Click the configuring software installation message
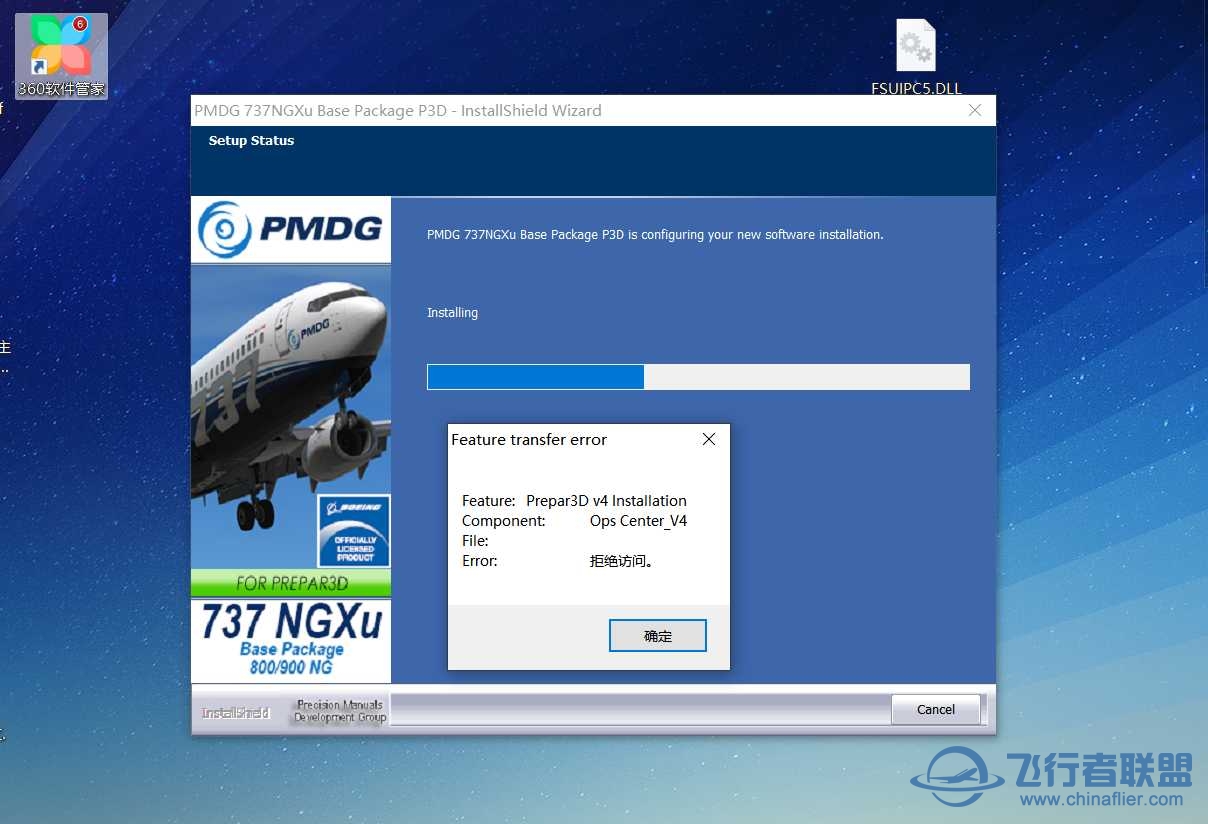Viewport: 1208px width, 824px height. pyautogui.click(x=655, y=235)
